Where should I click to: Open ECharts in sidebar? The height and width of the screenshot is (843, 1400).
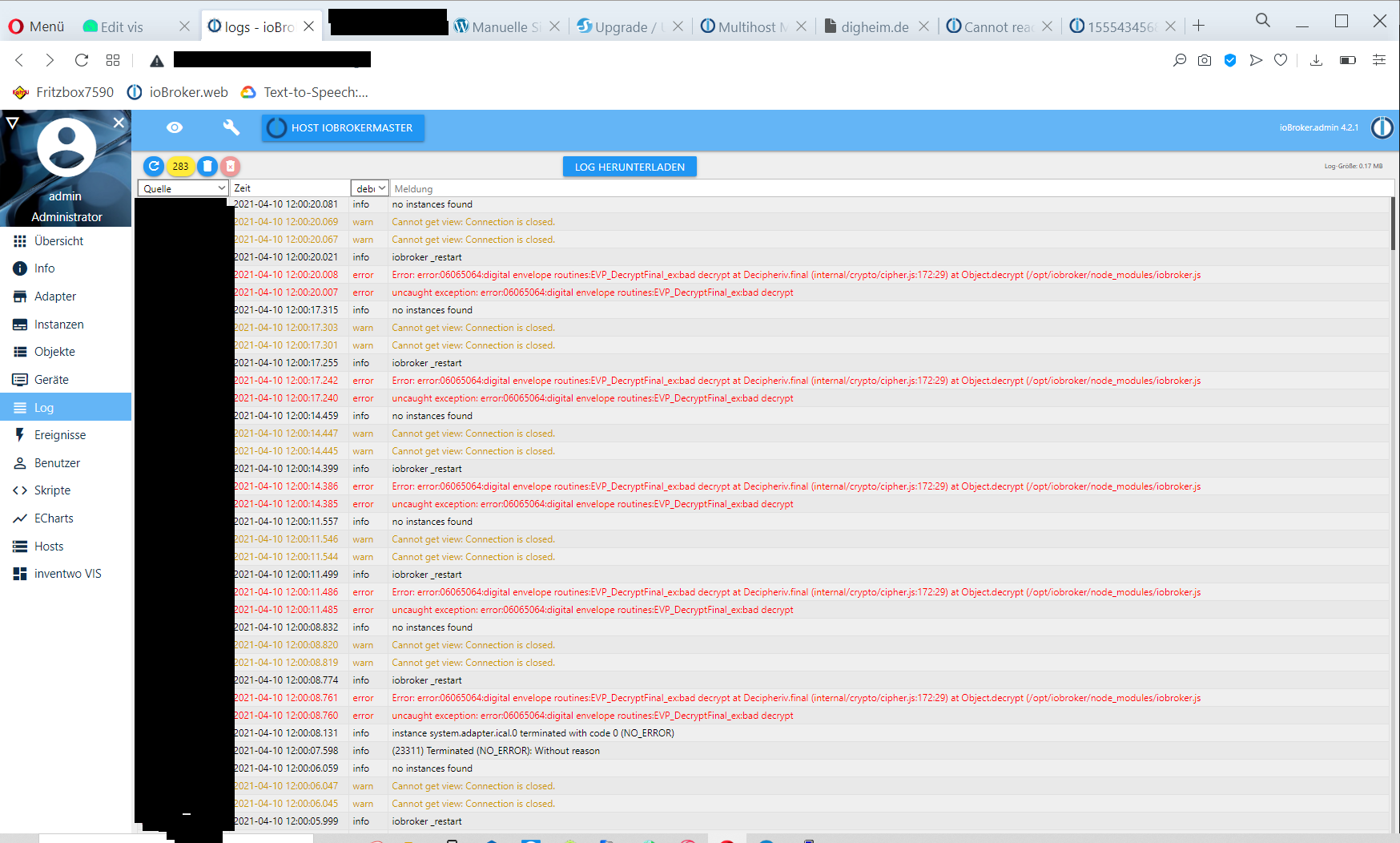coord(66,518)
